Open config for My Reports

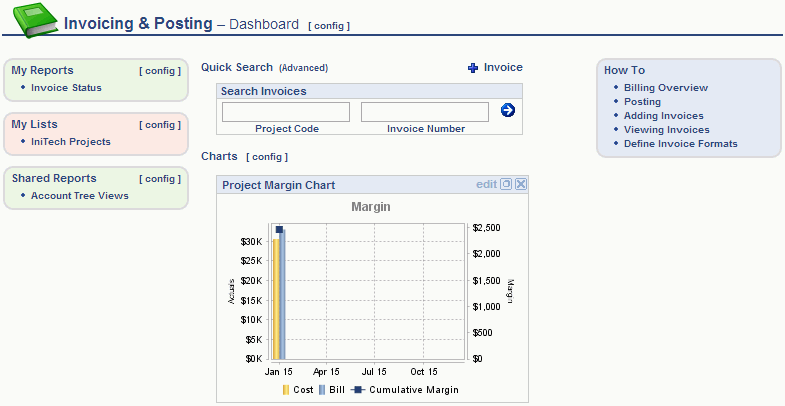pos(160,71)
